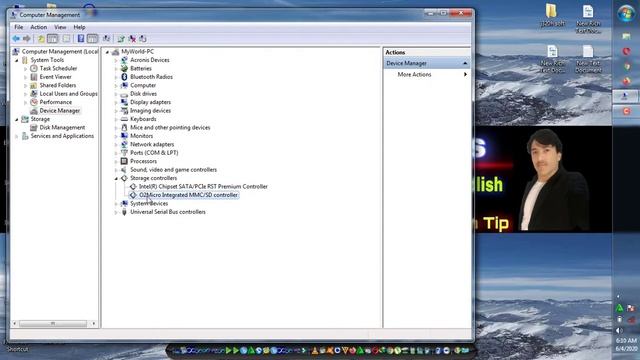Click the Processors category icon

[x=124, y=161]
